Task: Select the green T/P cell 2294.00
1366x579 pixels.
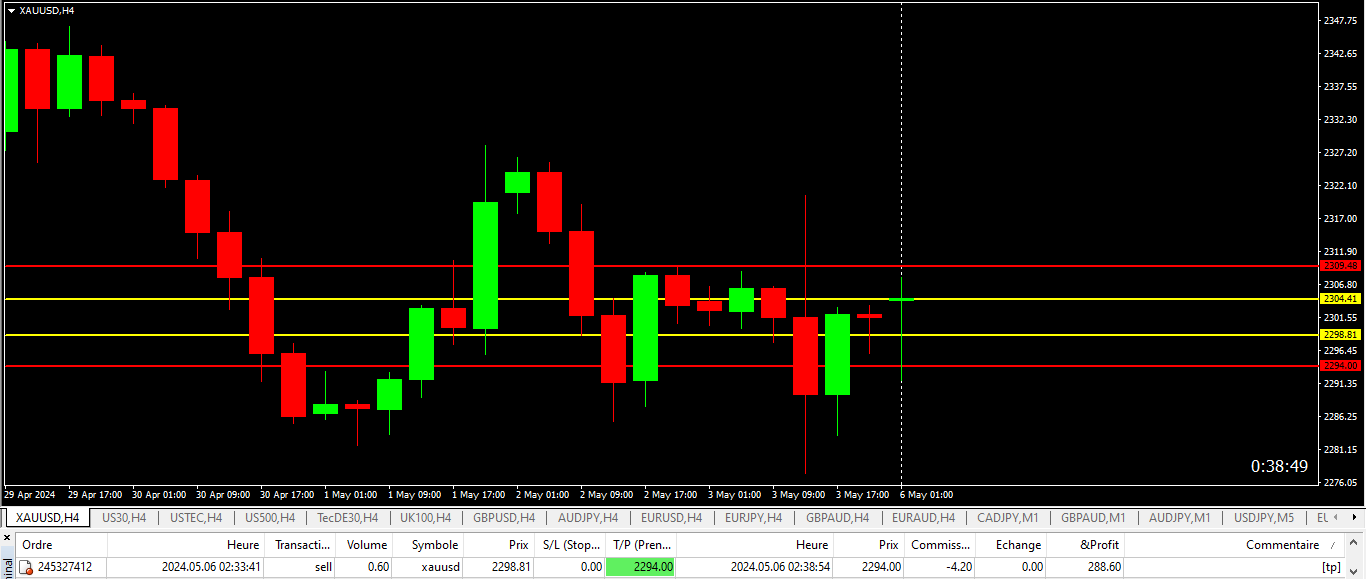Action: [640, 567]
